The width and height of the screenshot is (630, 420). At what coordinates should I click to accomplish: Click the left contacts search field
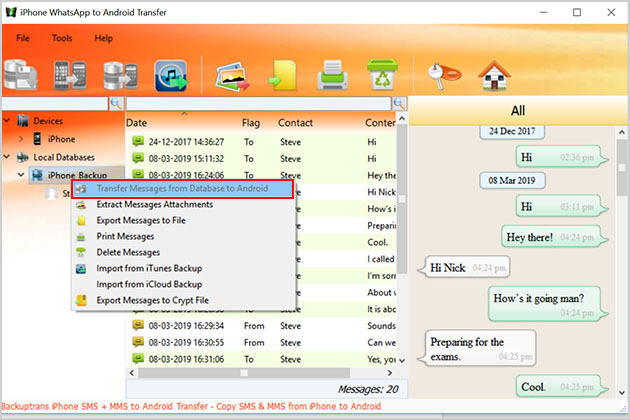point(55,104)
